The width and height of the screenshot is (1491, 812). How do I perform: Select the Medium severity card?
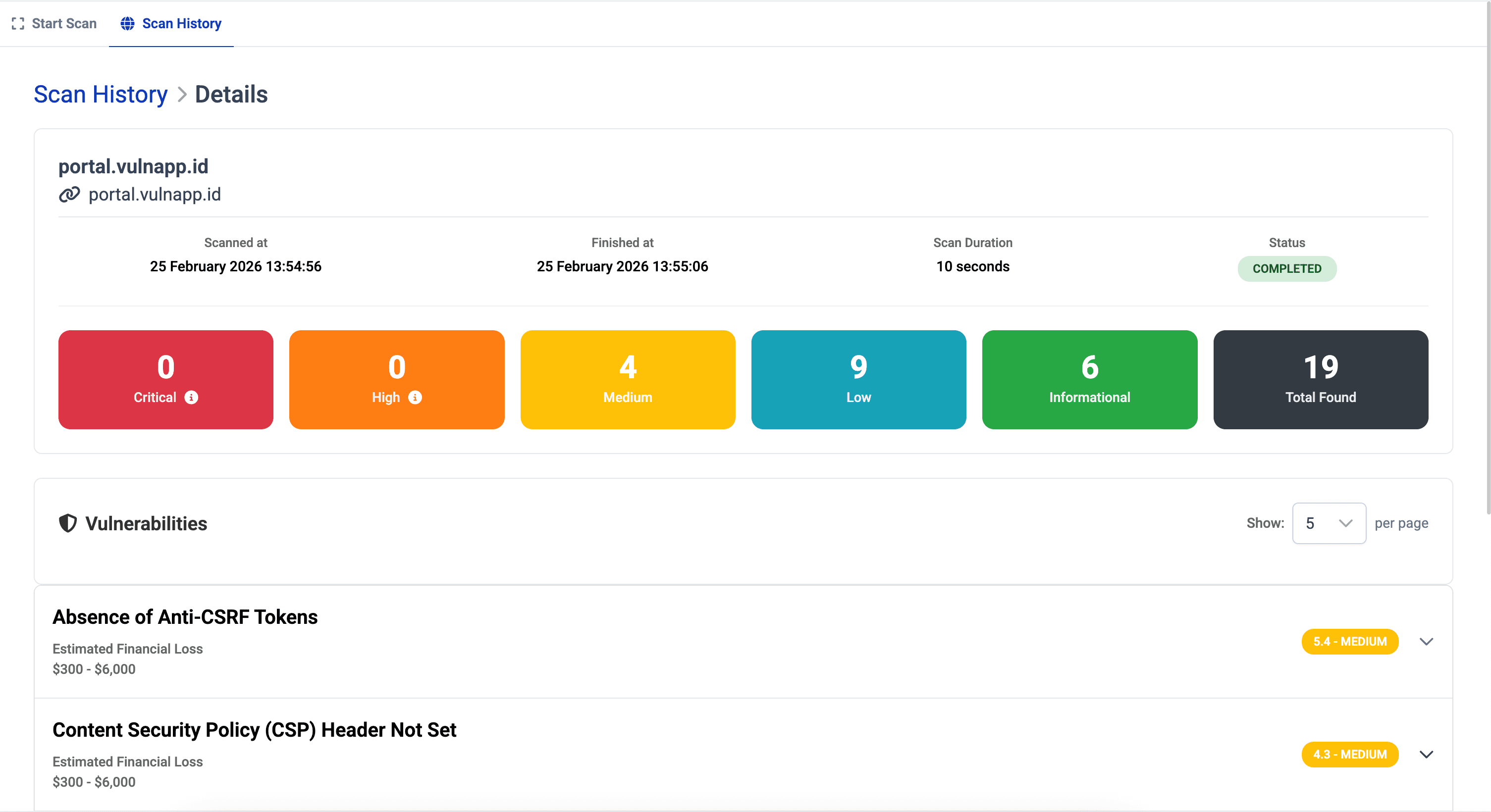point(628,380)
